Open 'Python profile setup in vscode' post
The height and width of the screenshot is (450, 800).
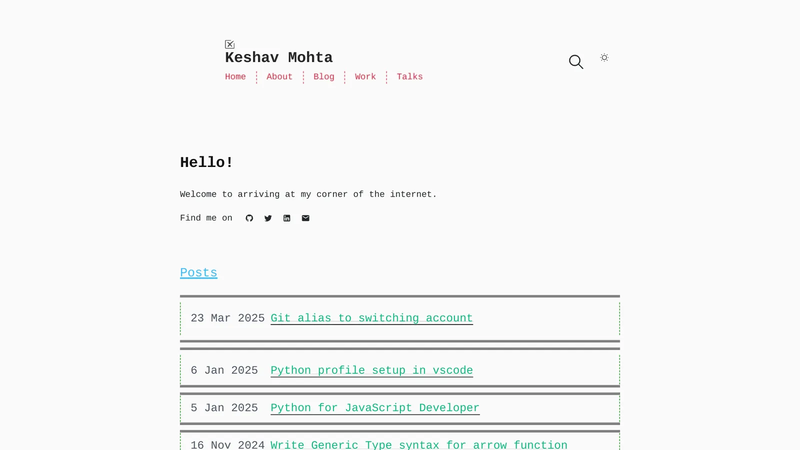coord(371,370)
